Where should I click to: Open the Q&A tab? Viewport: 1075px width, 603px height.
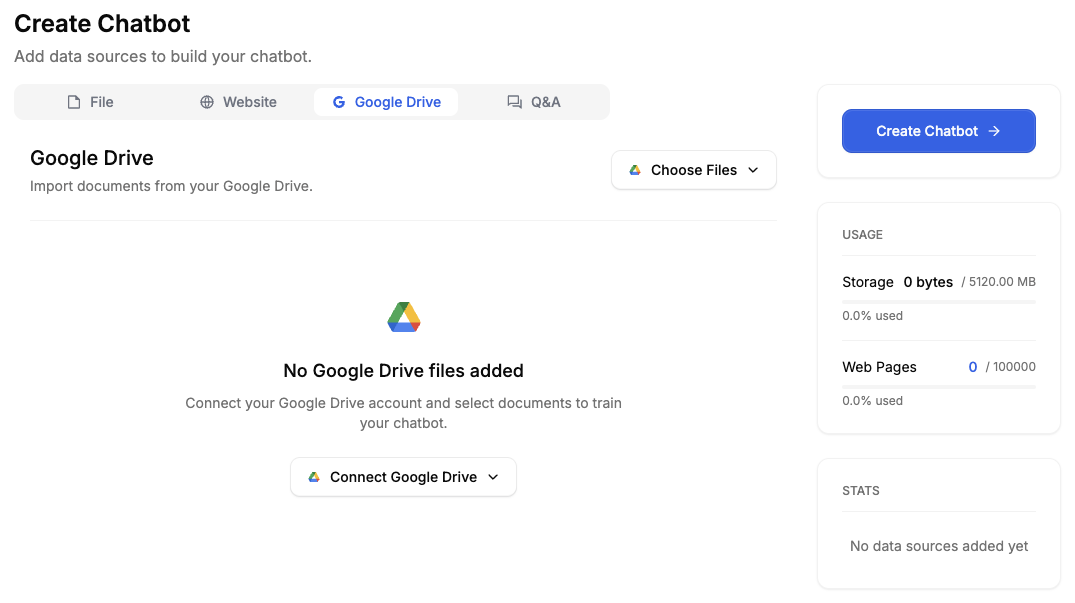[533, 101]
